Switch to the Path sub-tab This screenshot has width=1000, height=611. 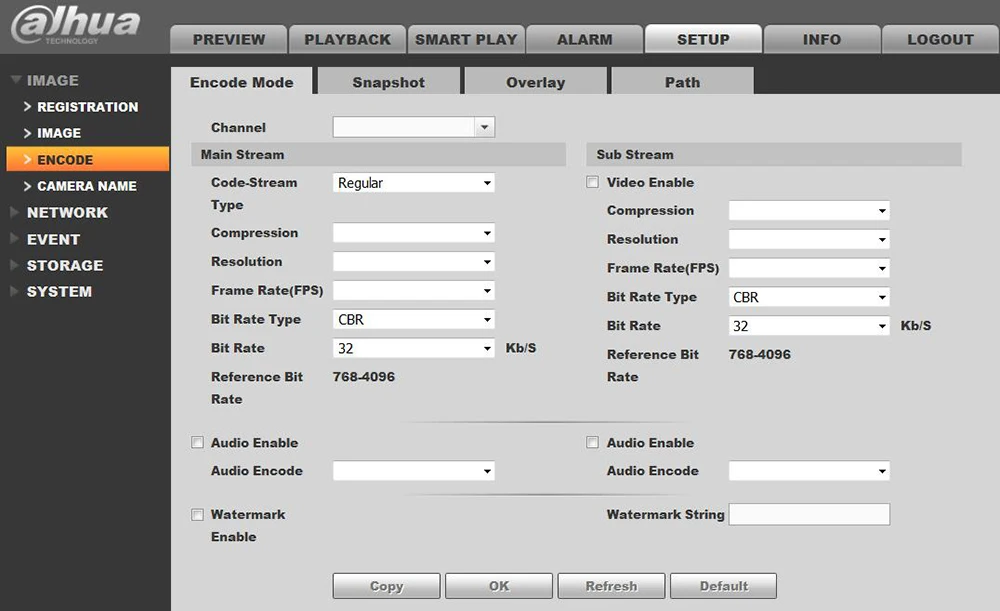tap(682, 82)
